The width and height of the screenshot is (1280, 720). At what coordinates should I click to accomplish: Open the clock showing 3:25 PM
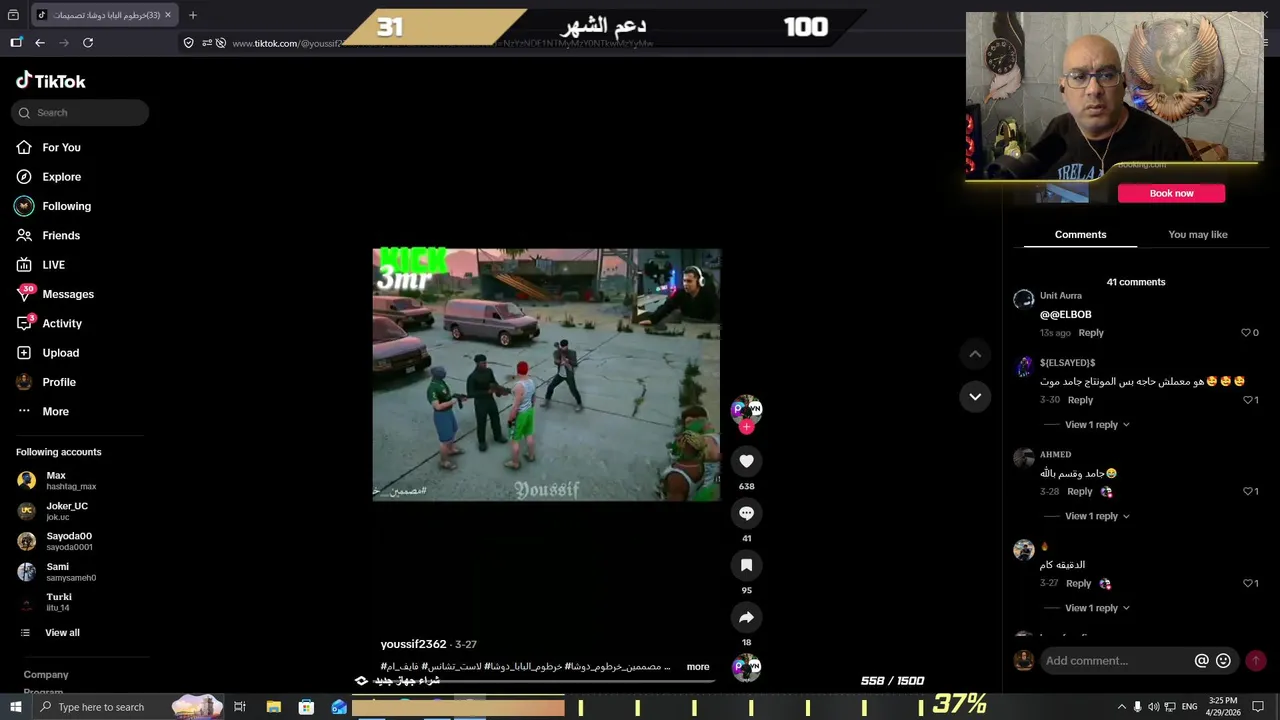[1222, 707]
